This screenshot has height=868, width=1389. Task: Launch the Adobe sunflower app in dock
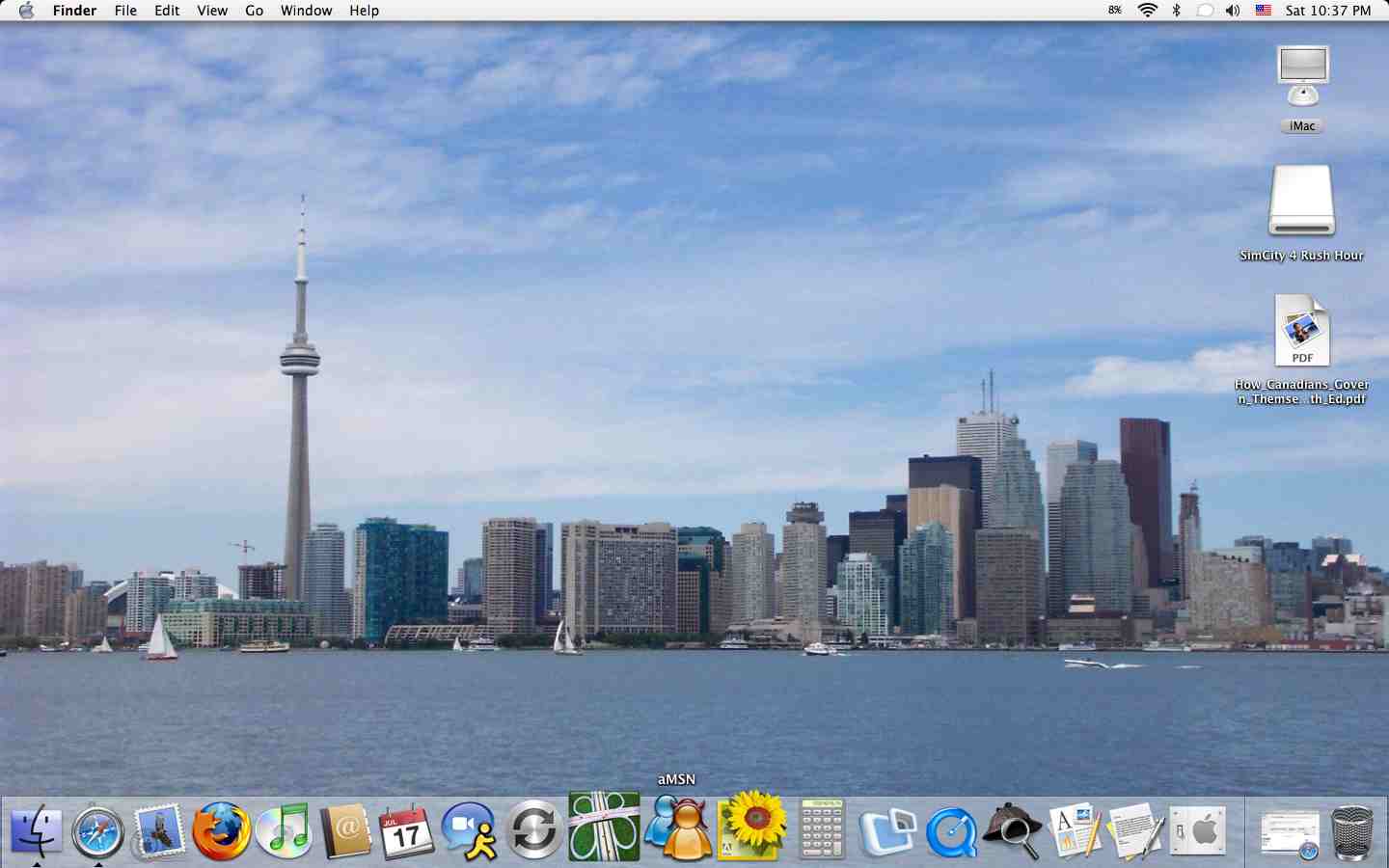[752, 827]
